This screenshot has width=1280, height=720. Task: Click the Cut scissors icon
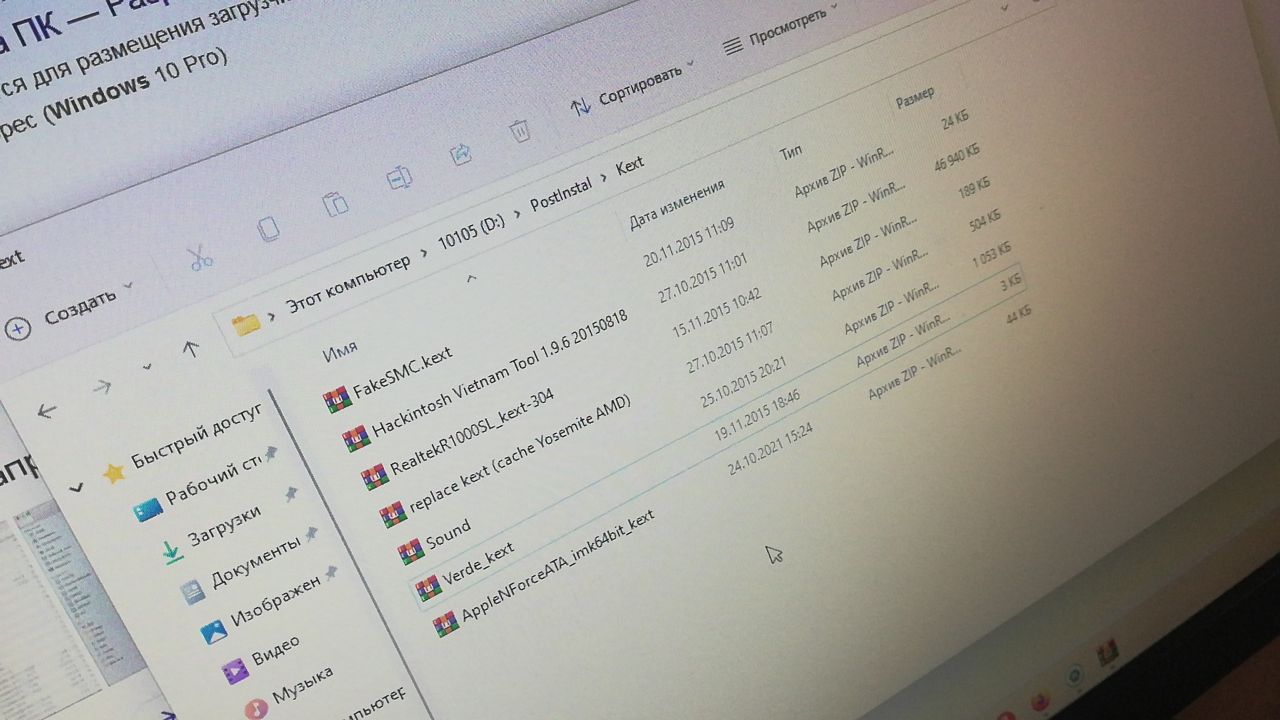[201, 258]
